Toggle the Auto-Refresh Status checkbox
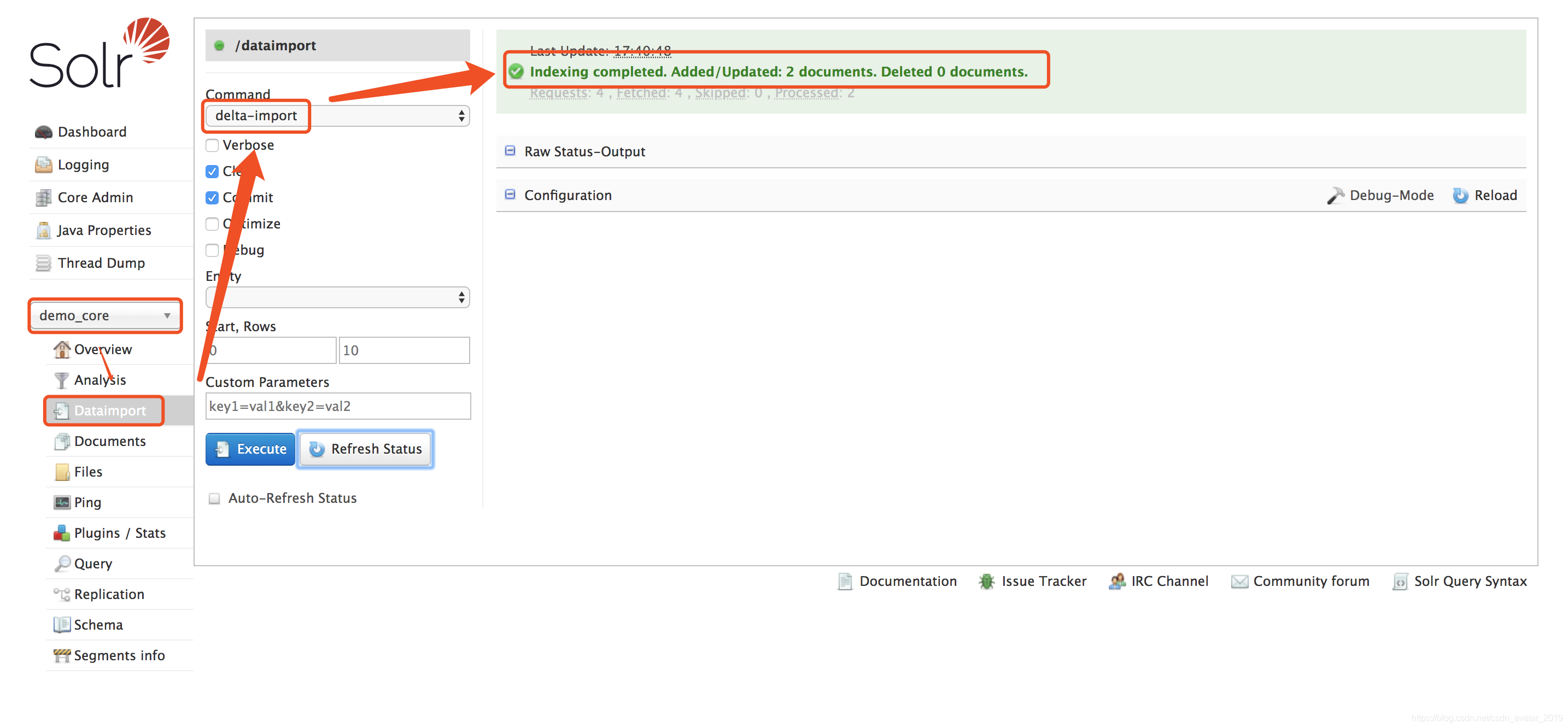 pyautogui.click(x=214, y=498)
